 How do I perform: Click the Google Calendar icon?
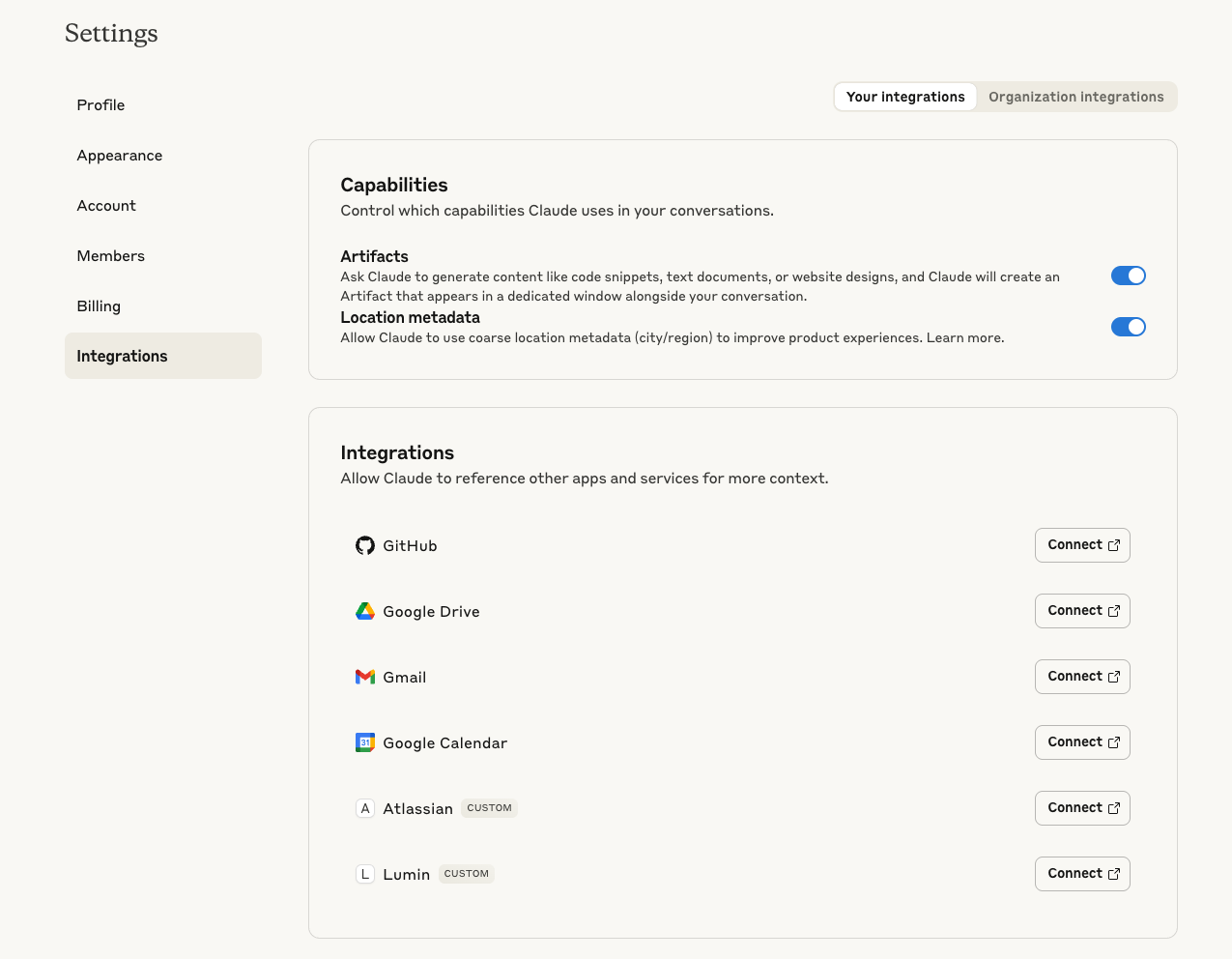[364, 742]
